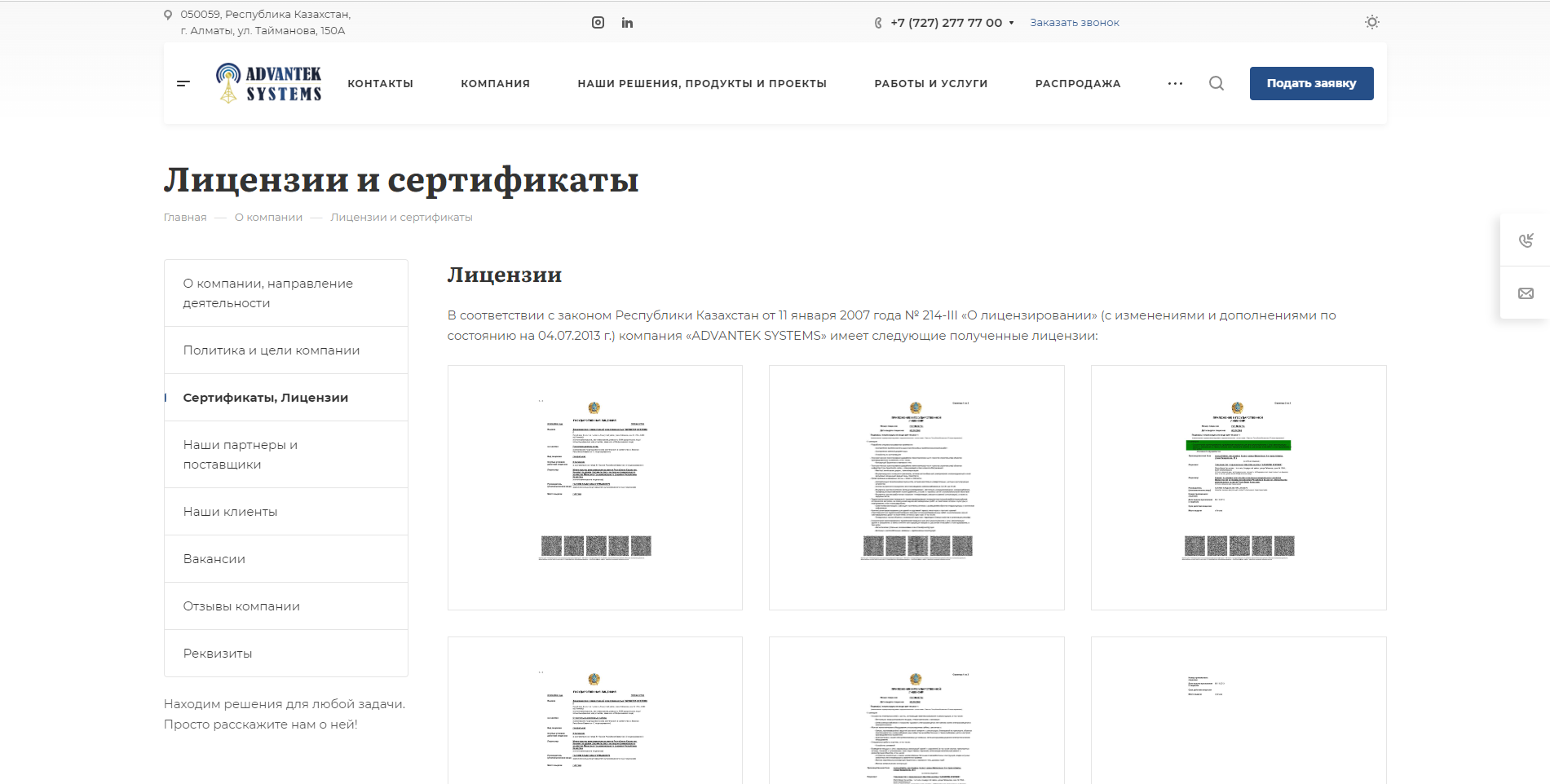Open the hamburger menu icon

click(x=183, y=83)
